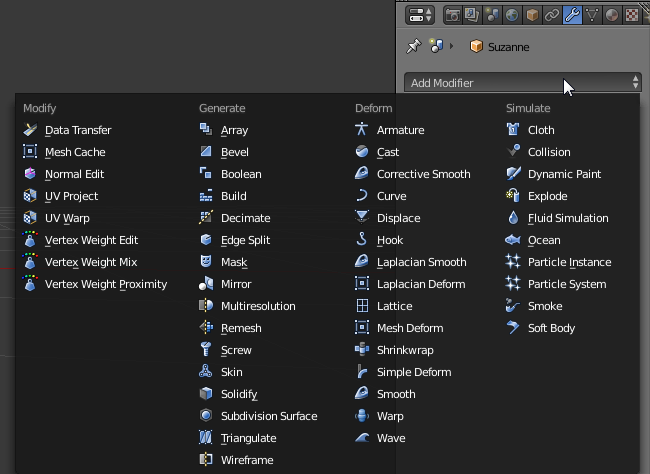Add the Particle System modifier
650x474 pixels.
point(567,284)
